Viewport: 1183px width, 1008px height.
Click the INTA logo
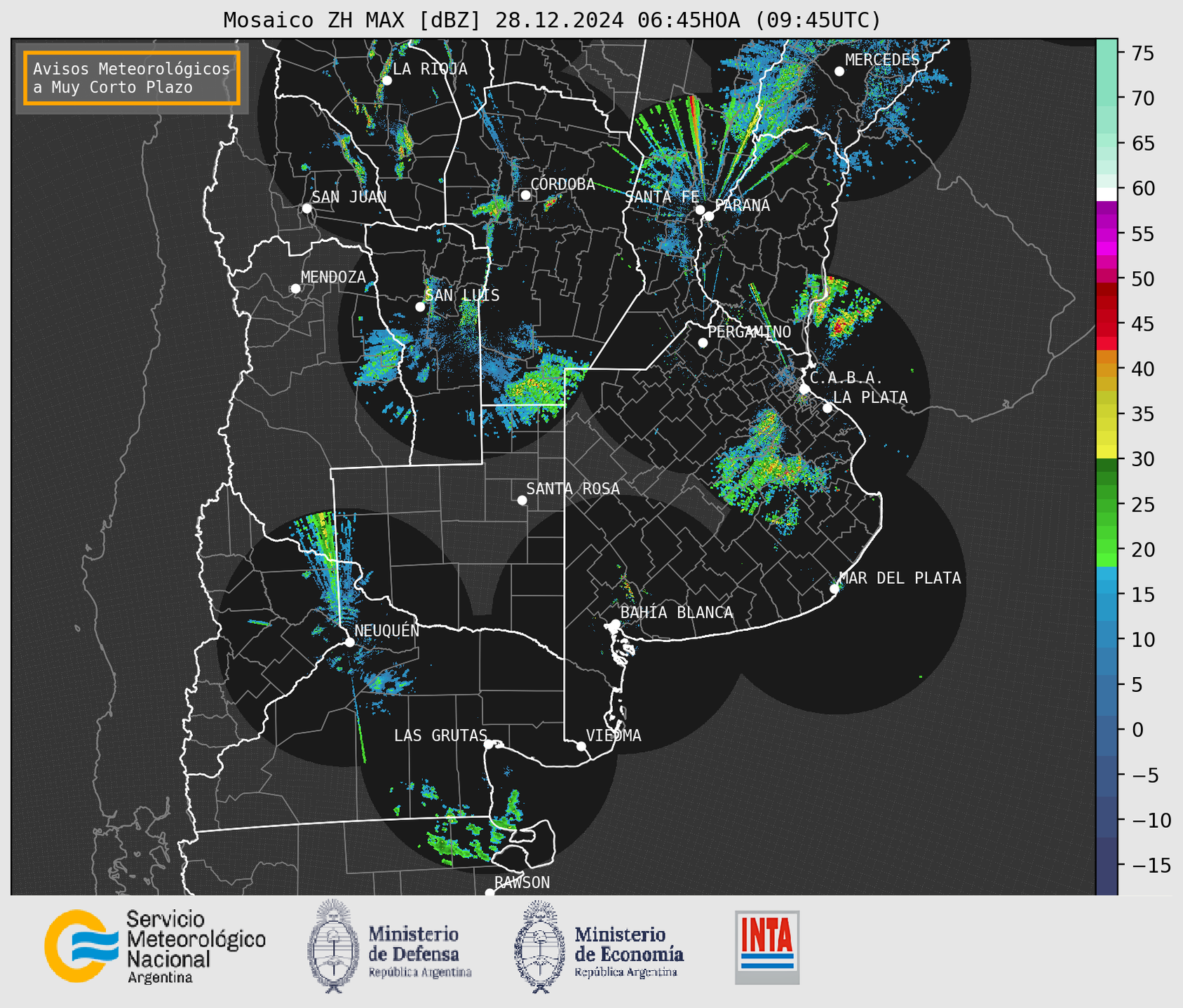pyautogui.click(x=767, y=947)
